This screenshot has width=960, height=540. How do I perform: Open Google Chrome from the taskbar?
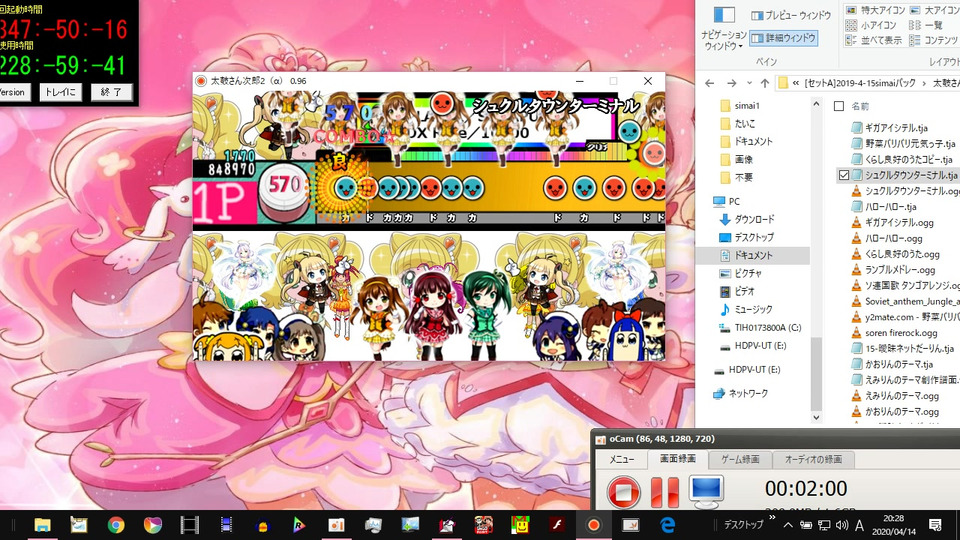coord(116,525)
